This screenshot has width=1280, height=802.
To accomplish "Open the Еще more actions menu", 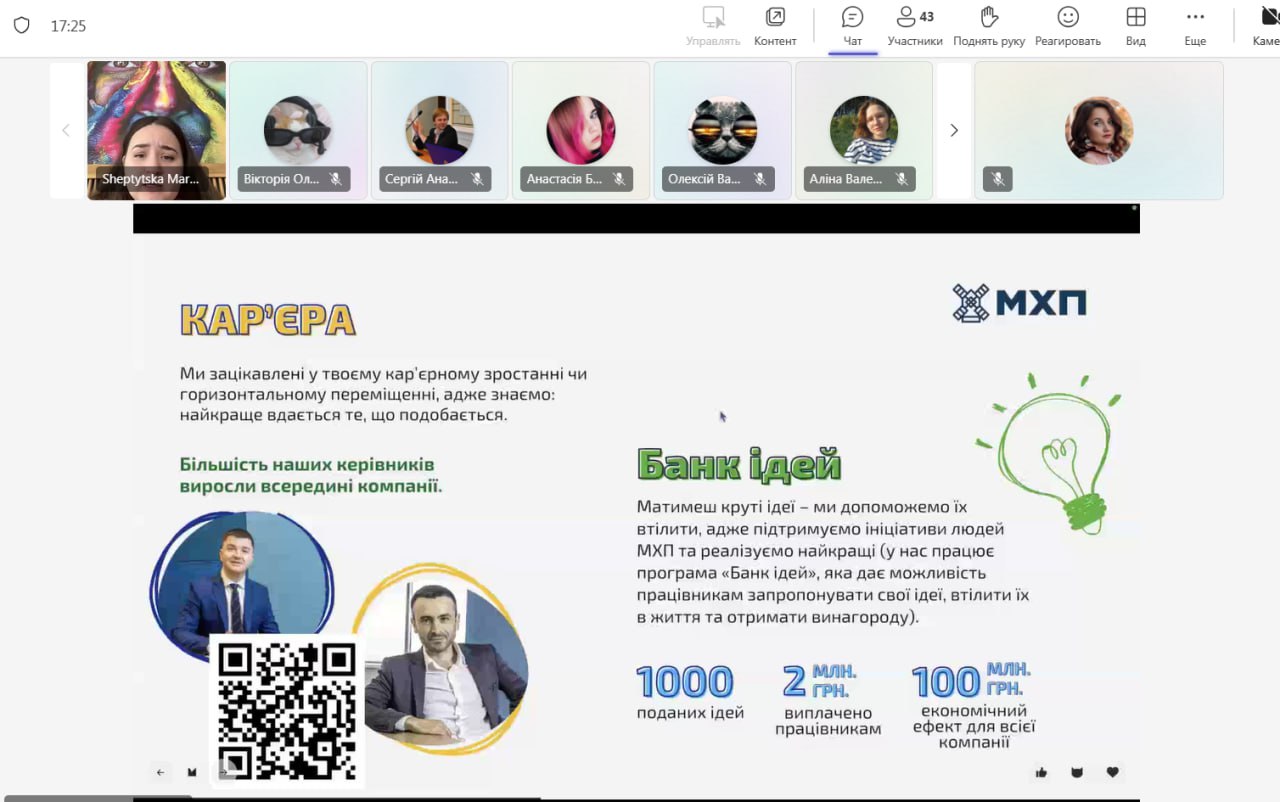I will click(x=1195, y=26).
